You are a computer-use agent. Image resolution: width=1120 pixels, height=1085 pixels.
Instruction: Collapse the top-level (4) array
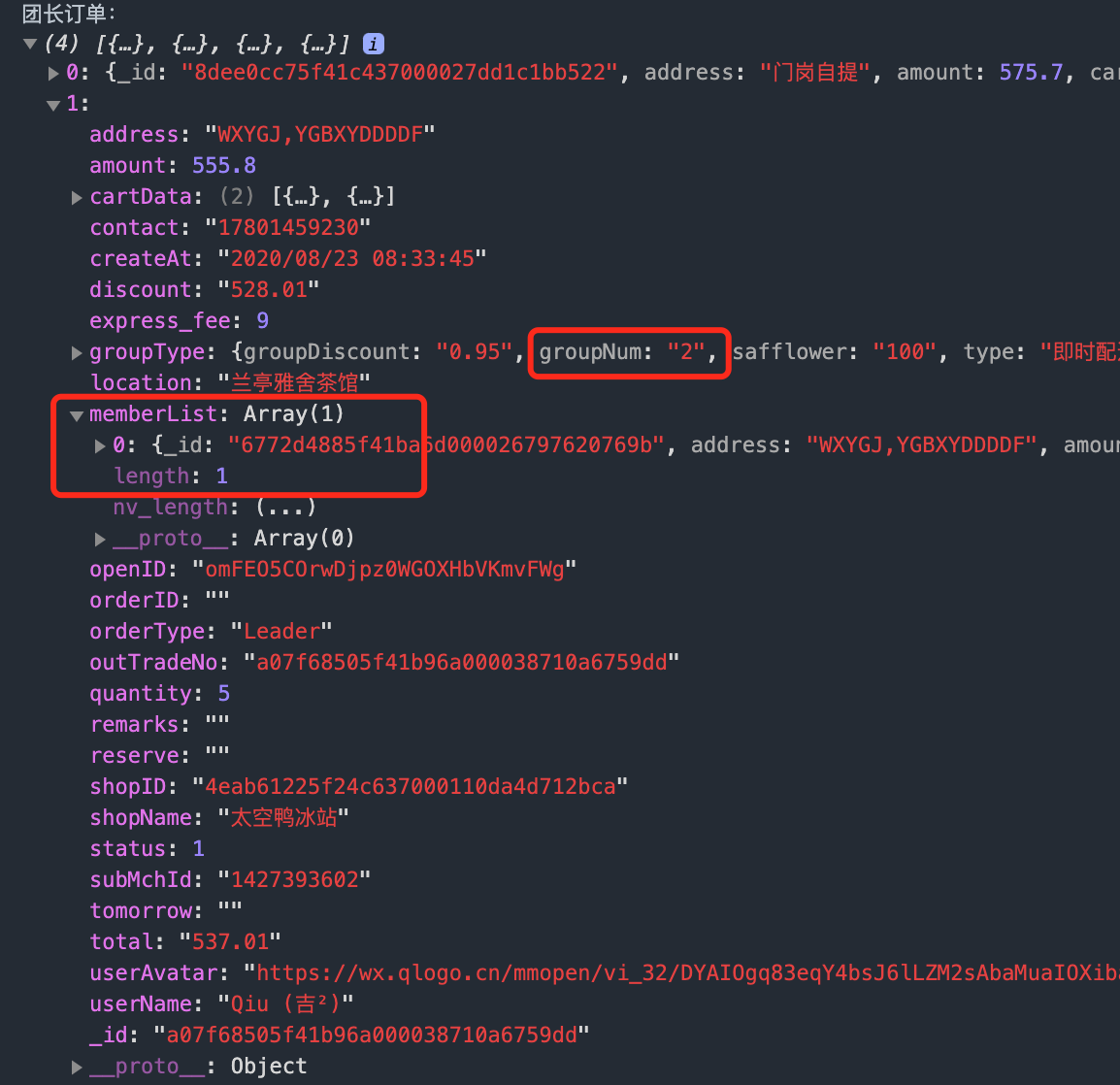(30, 45)
